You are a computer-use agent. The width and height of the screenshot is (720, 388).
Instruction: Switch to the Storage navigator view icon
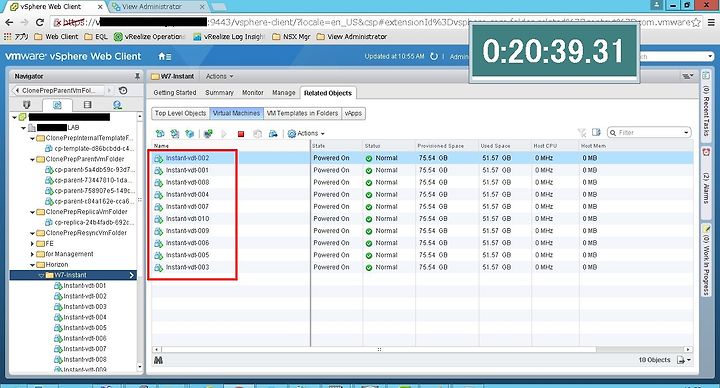tap(87, 105)
